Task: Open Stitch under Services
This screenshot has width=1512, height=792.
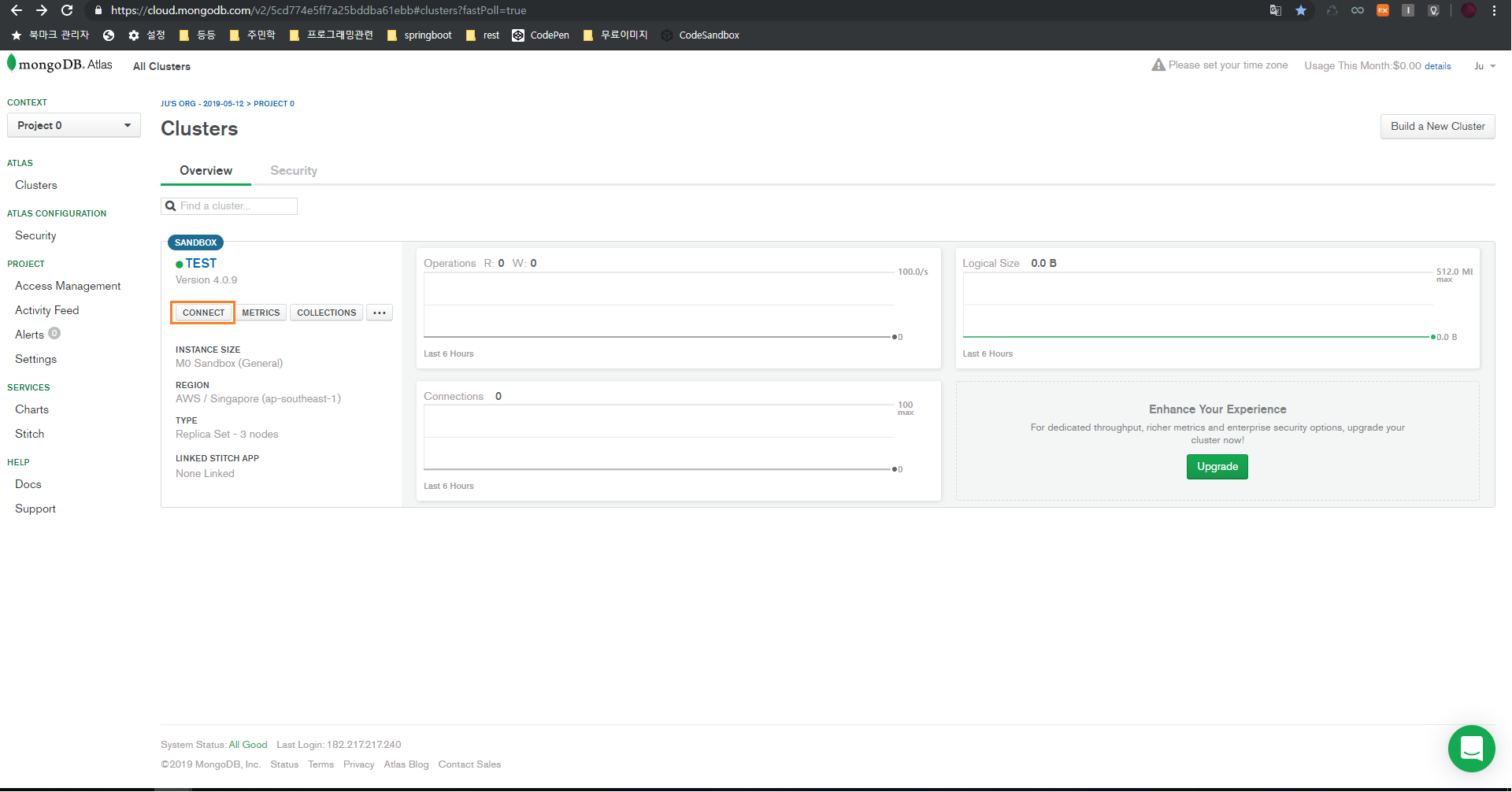Action: click(x=30, y=434)
